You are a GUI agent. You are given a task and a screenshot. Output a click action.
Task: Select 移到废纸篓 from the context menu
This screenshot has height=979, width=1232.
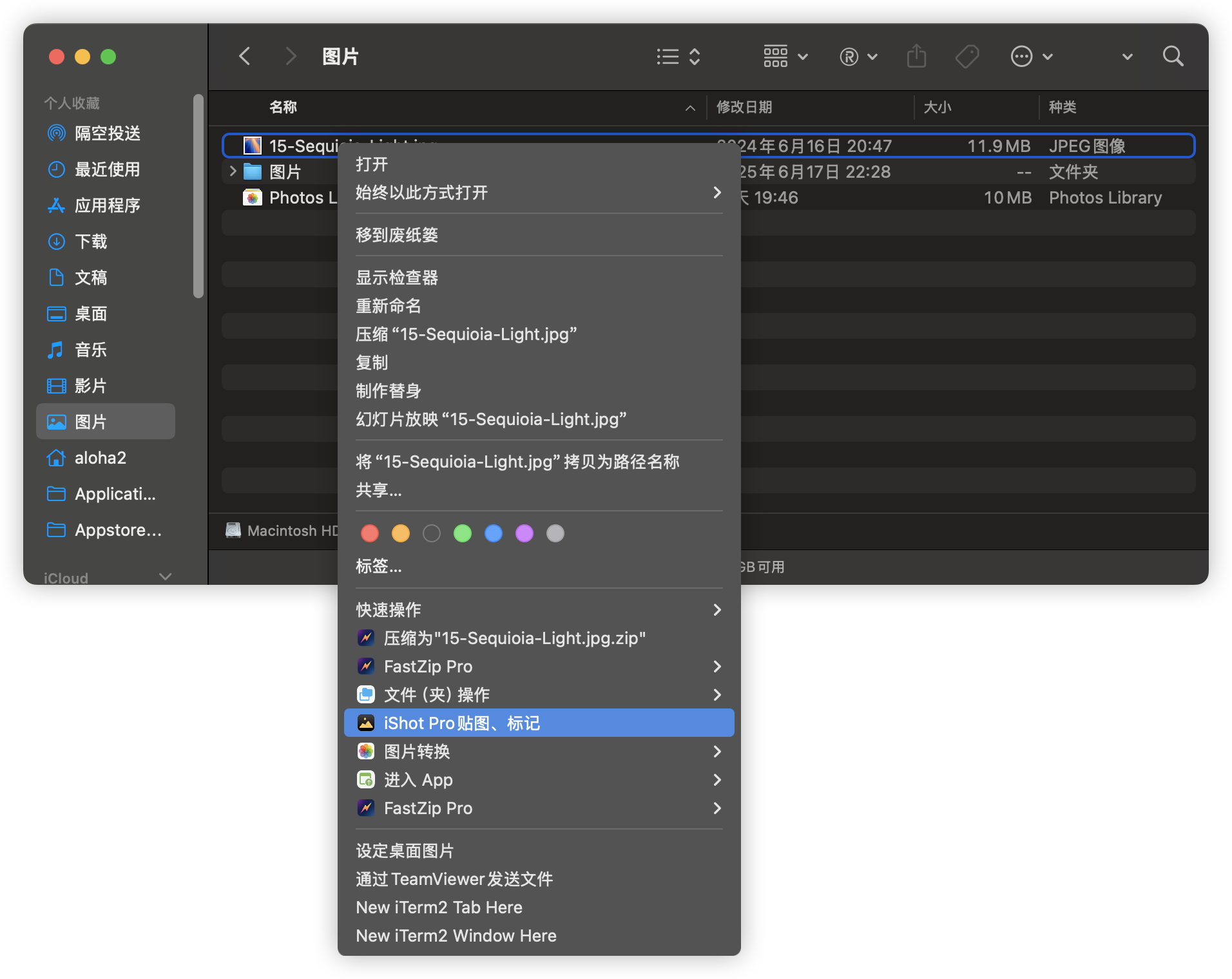(397, 235)
